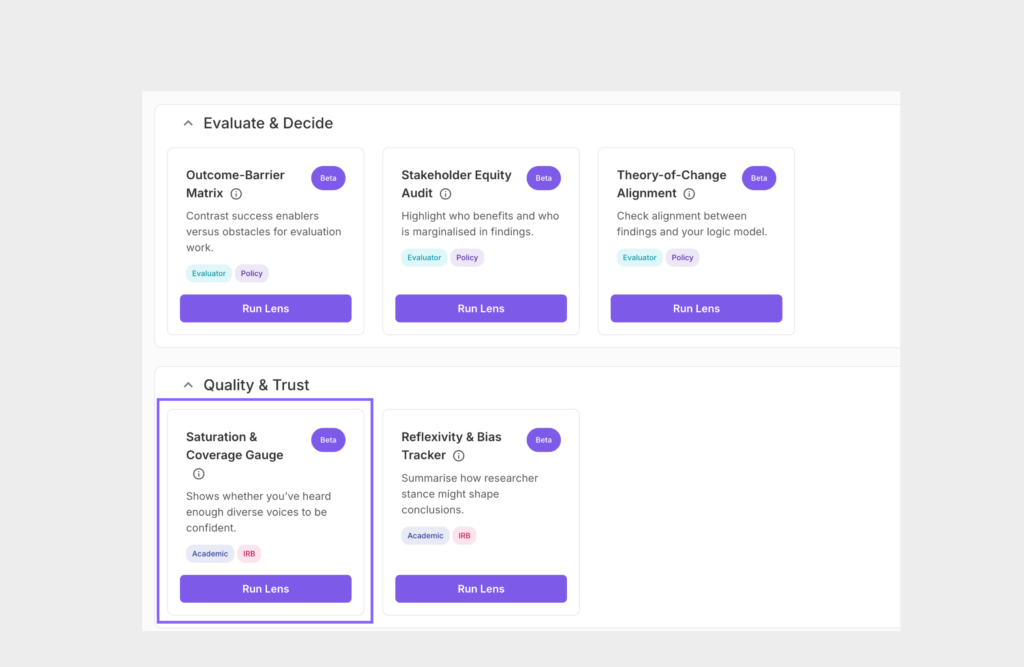This screenshot has width=1024, height=667.
Task: Run the Reflexivity & Bias Tracker lens
Action: pos(481,589)
